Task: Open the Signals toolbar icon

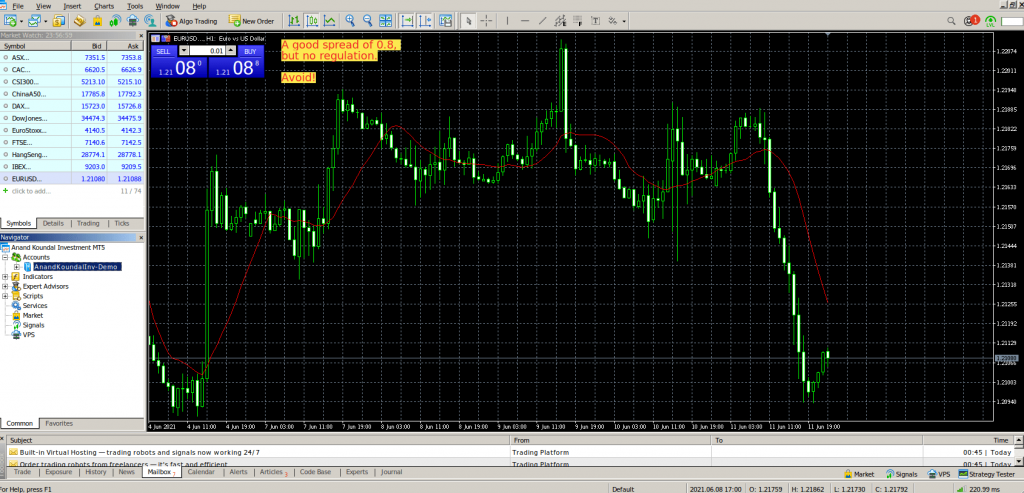Action: coord(115,22)
